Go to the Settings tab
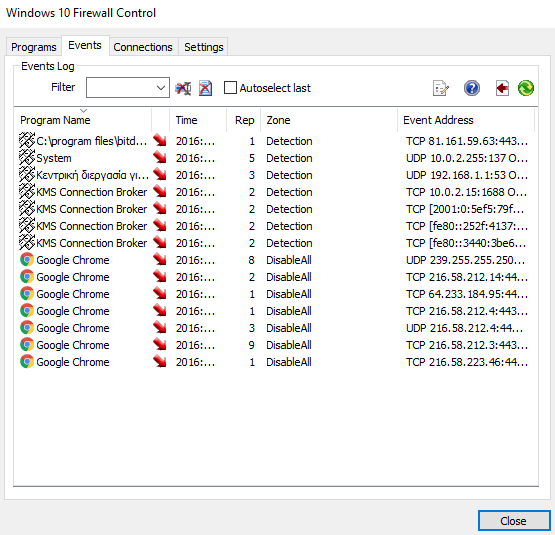This screenshot has width=555, height=535. coord(204,47)
